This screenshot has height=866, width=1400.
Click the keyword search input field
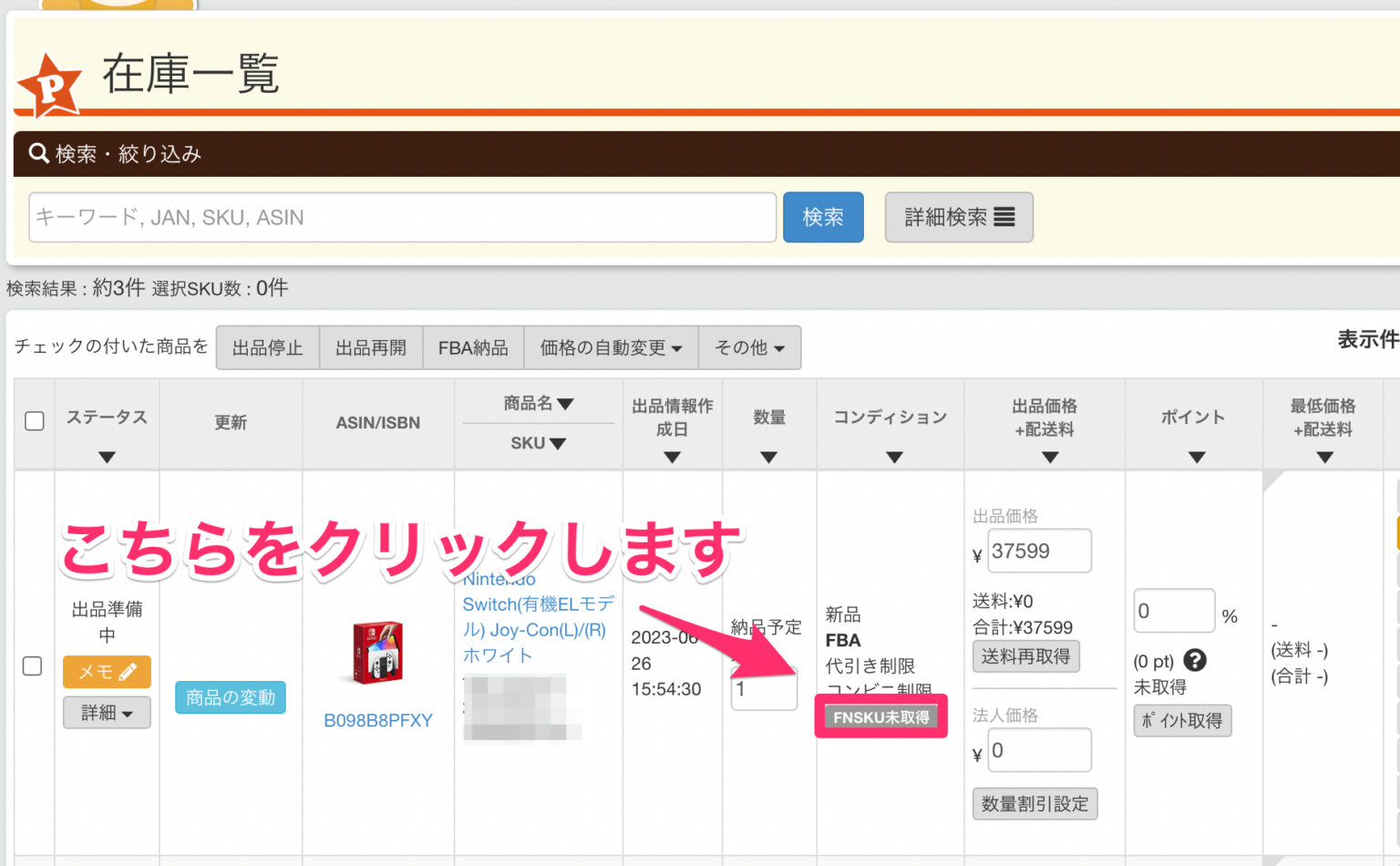tap(402, 217)
